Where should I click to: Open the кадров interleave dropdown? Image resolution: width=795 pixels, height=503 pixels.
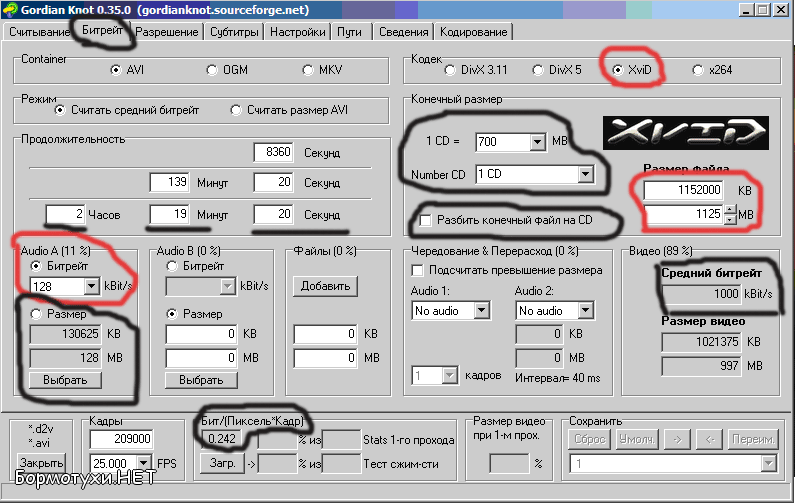pyautogui.click(x=450, y=376)
